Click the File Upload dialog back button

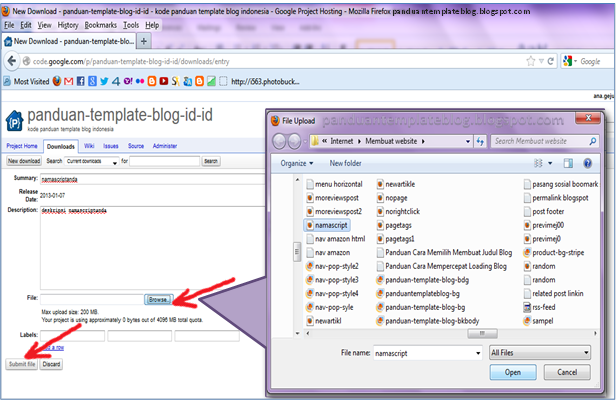[x=279, y=141]
